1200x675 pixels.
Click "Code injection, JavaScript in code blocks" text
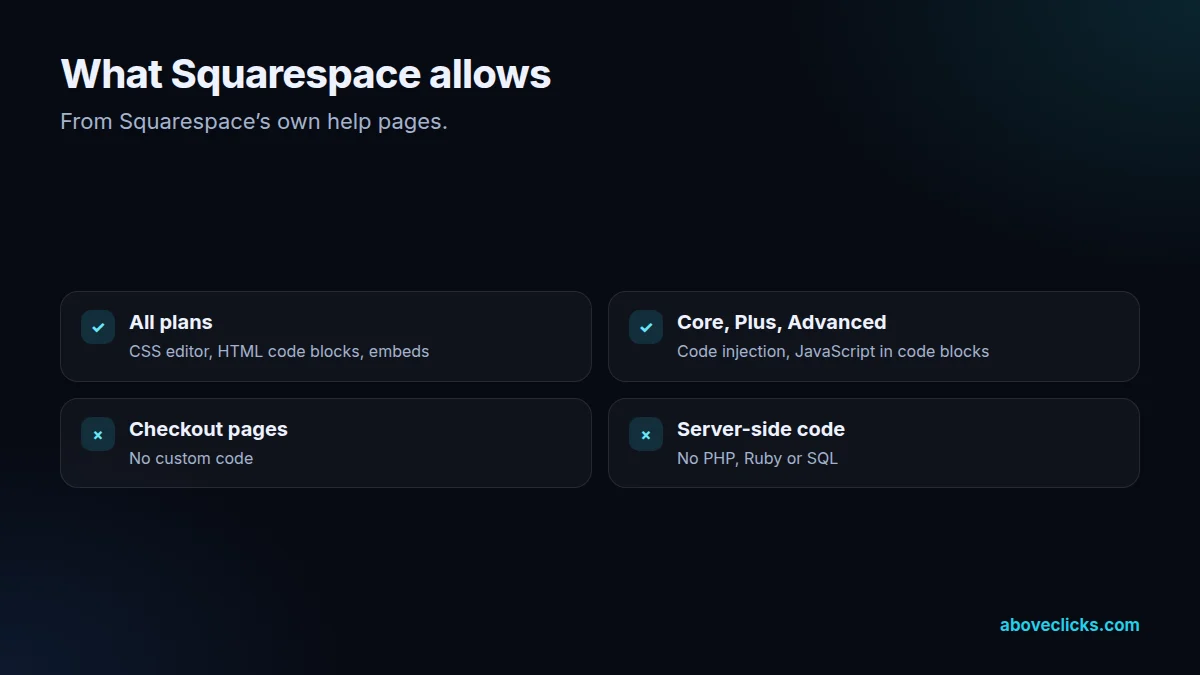click(833, 351)
